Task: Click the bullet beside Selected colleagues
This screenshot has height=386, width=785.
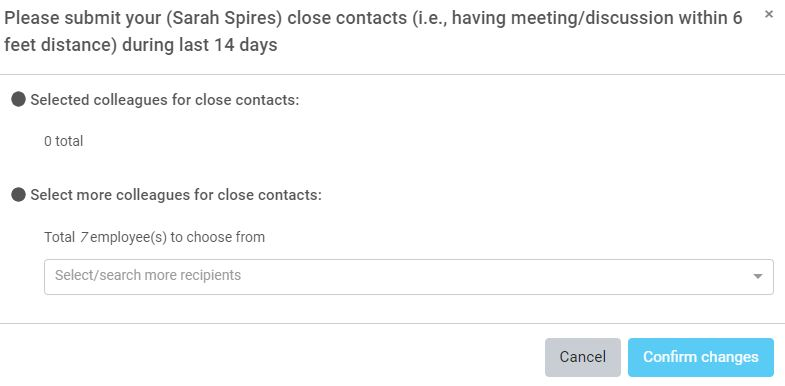Action: tap(19, 99)
